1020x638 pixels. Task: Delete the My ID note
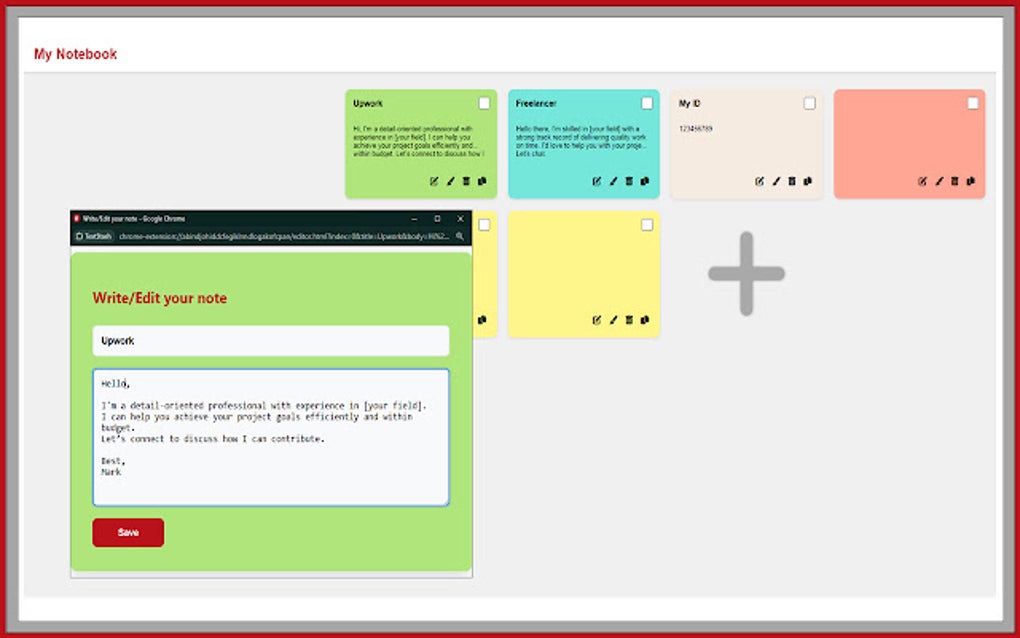[x=791, y=181]
